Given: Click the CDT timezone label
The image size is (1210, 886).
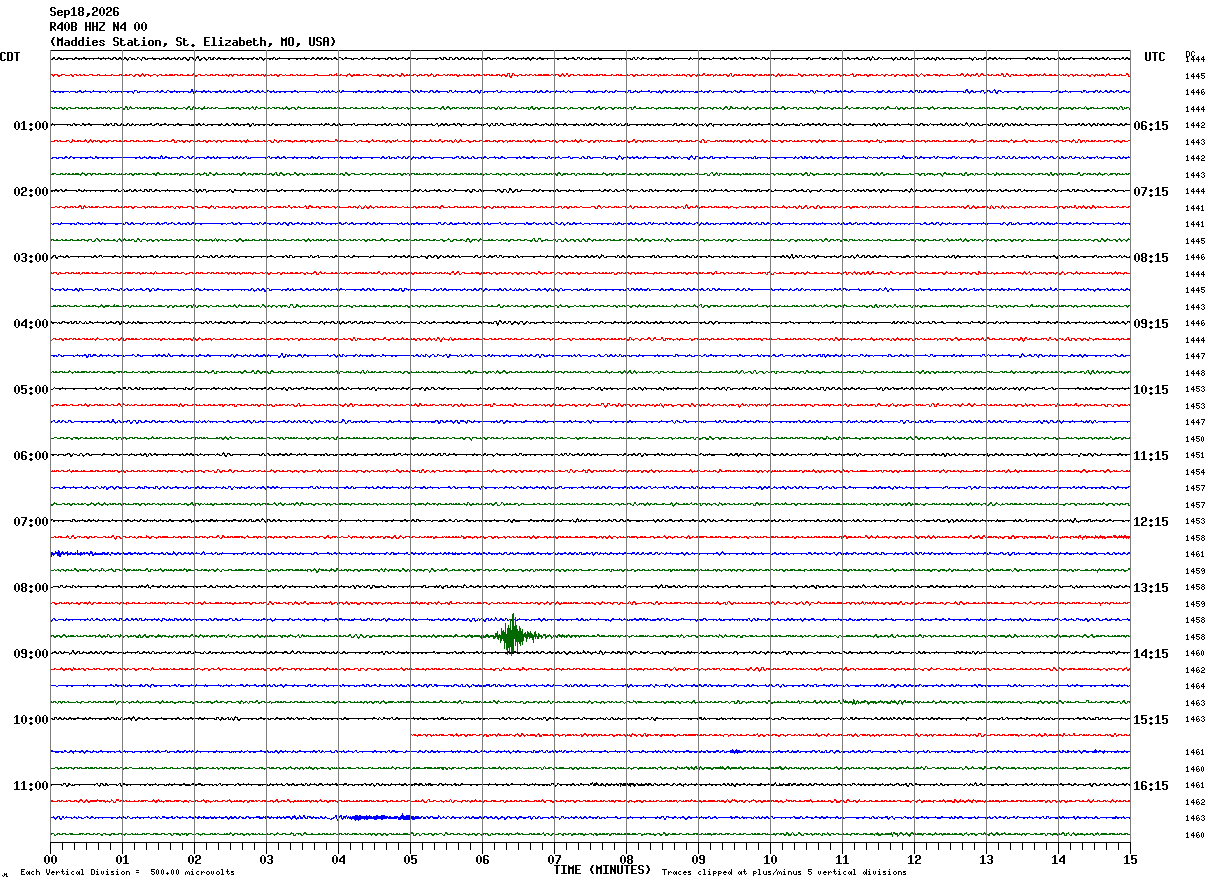Looking at the screenshot, I should pos(10,57).
